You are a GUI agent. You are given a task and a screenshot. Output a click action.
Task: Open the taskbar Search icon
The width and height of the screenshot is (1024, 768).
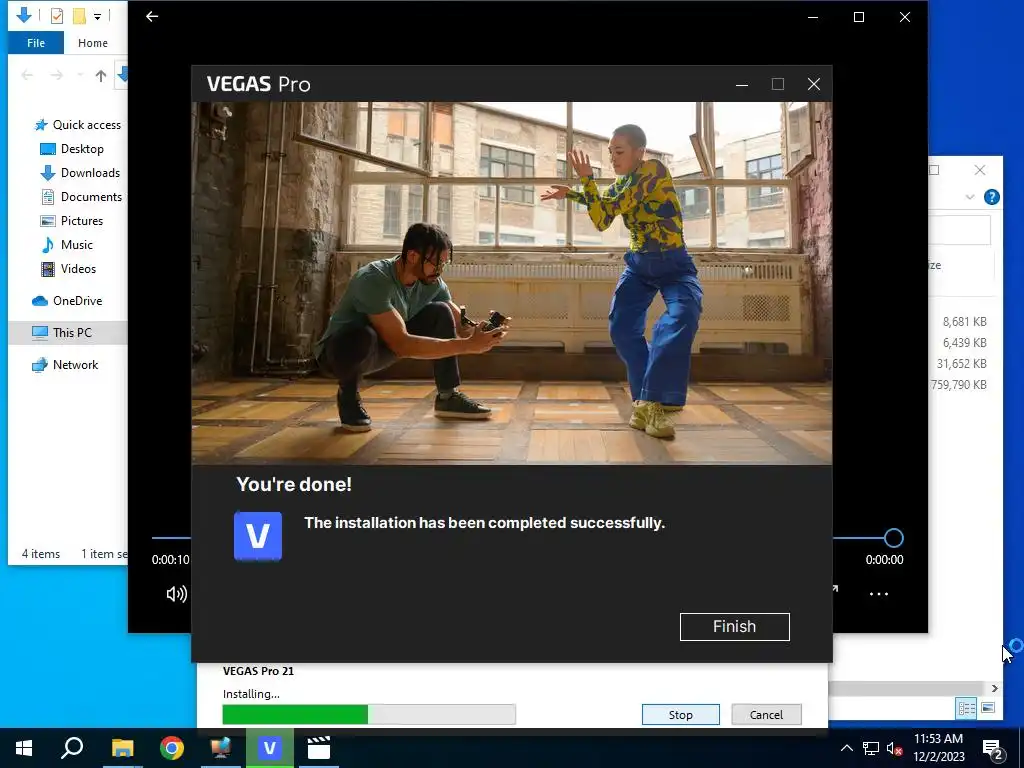[x=72, y=748]
